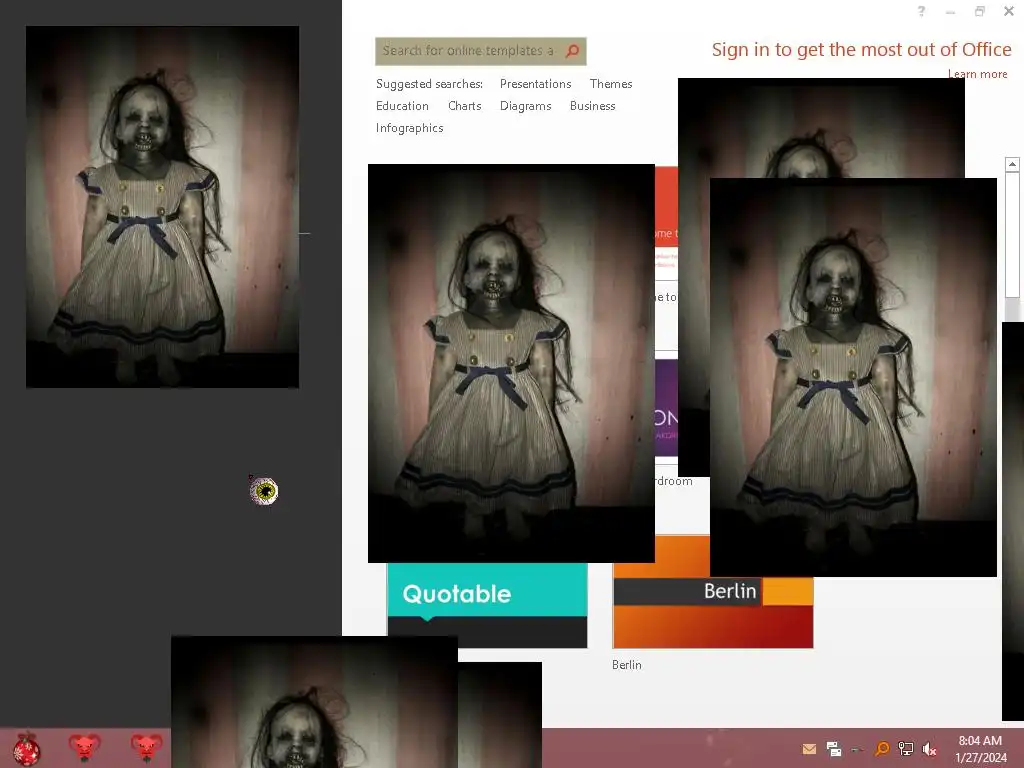Click the search magnifier icon in template search box

[572, 51]
